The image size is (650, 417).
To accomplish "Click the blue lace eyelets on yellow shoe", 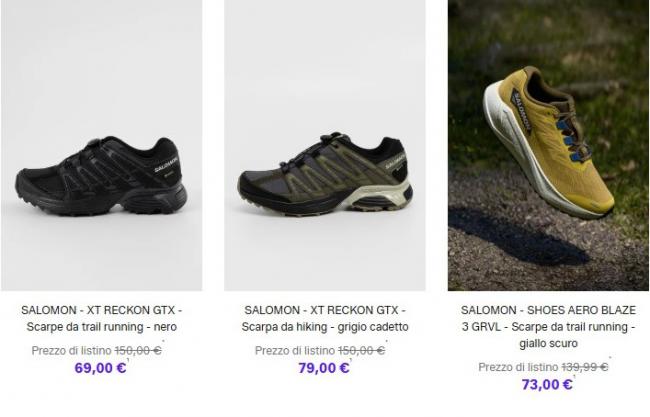I will tap(568, 141).
